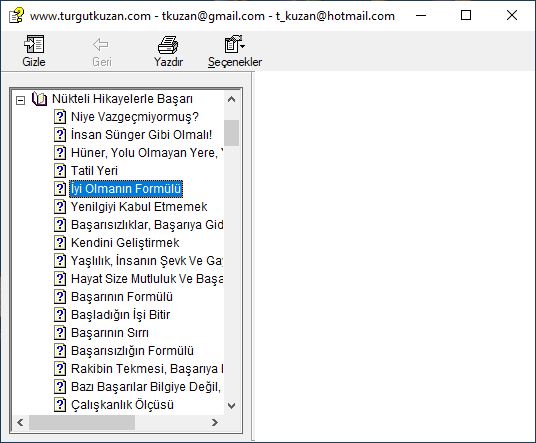This screenshot has width=536, height=443.
Task: Select the open book icon of root topic
Action: [39, 99]
